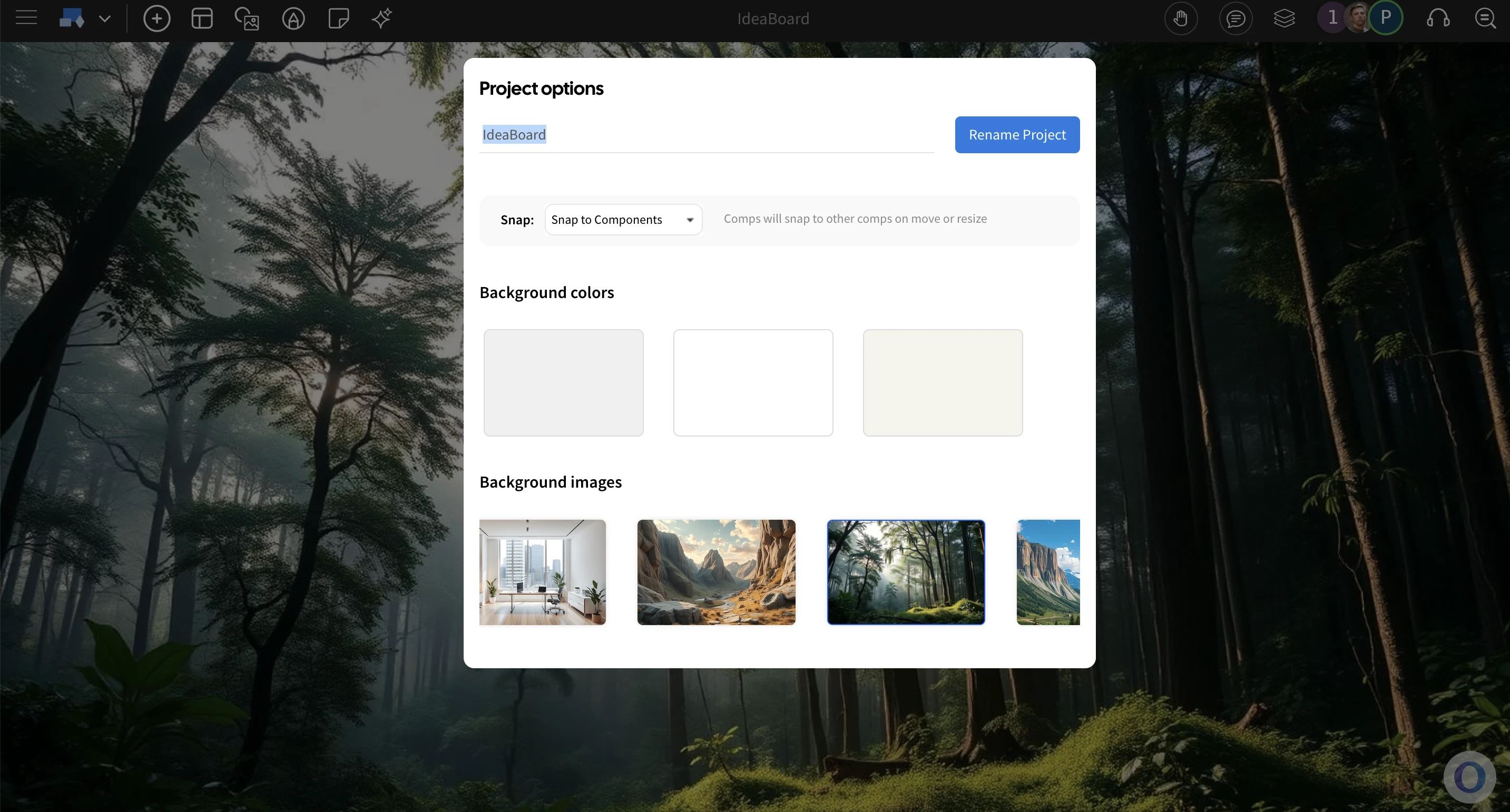Open the layout template icon
The width and height of the screenshot is (1510, 812).
pos(202,19)
